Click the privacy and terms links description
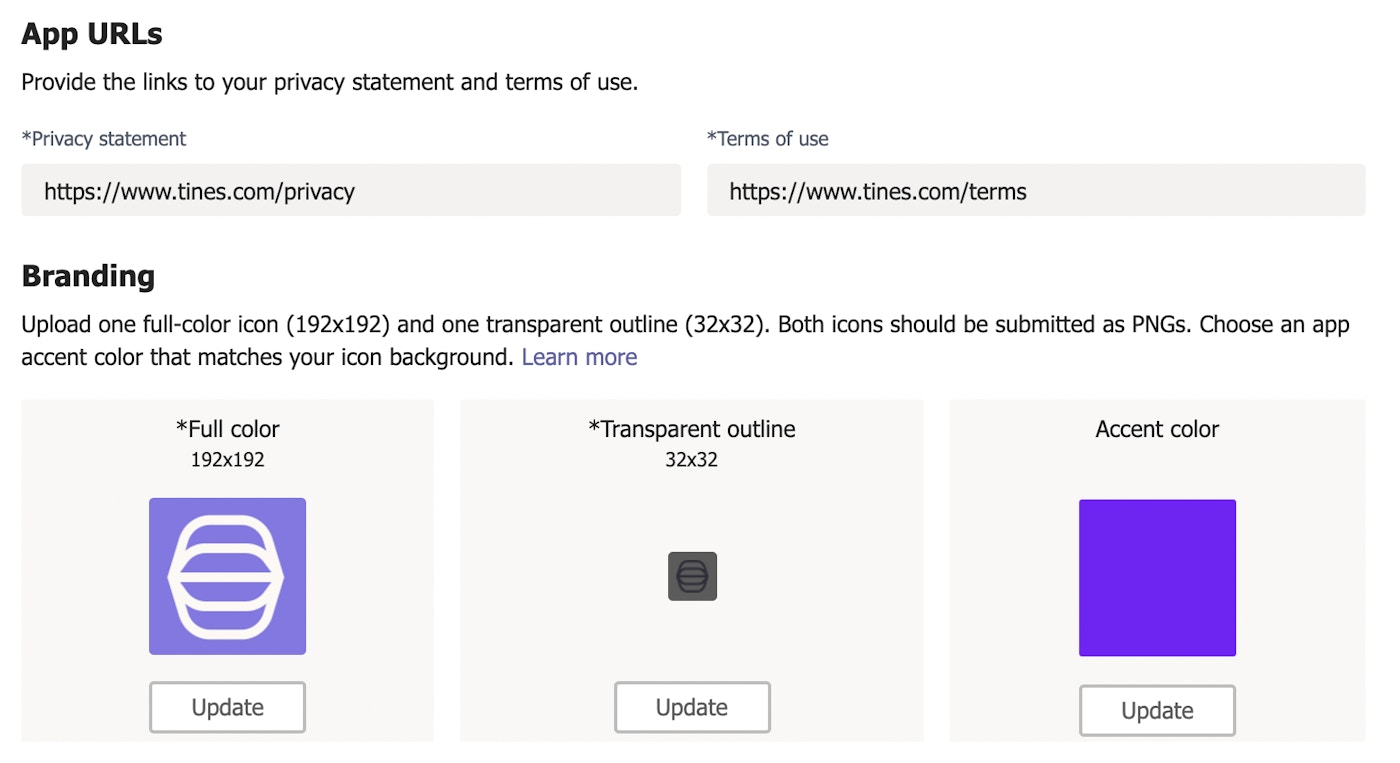The height and width of the screenshot is (763, 1400). [329, 82]
